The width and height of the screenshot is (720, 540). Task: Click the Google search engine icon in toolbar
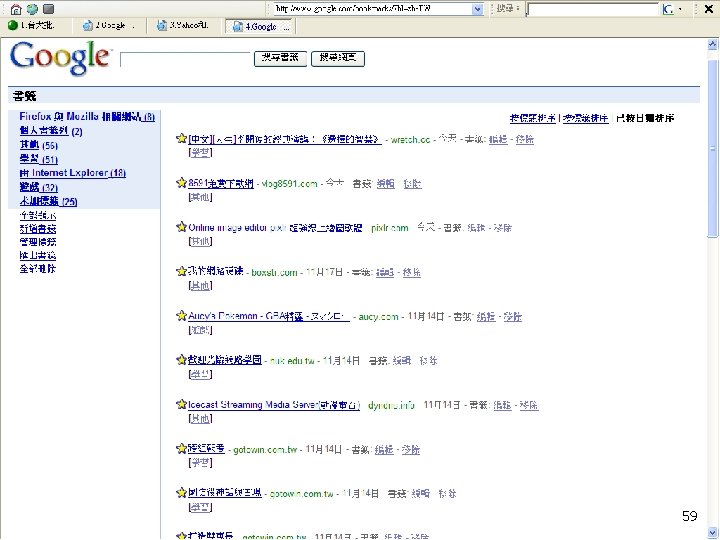click(x=668, y=9)
